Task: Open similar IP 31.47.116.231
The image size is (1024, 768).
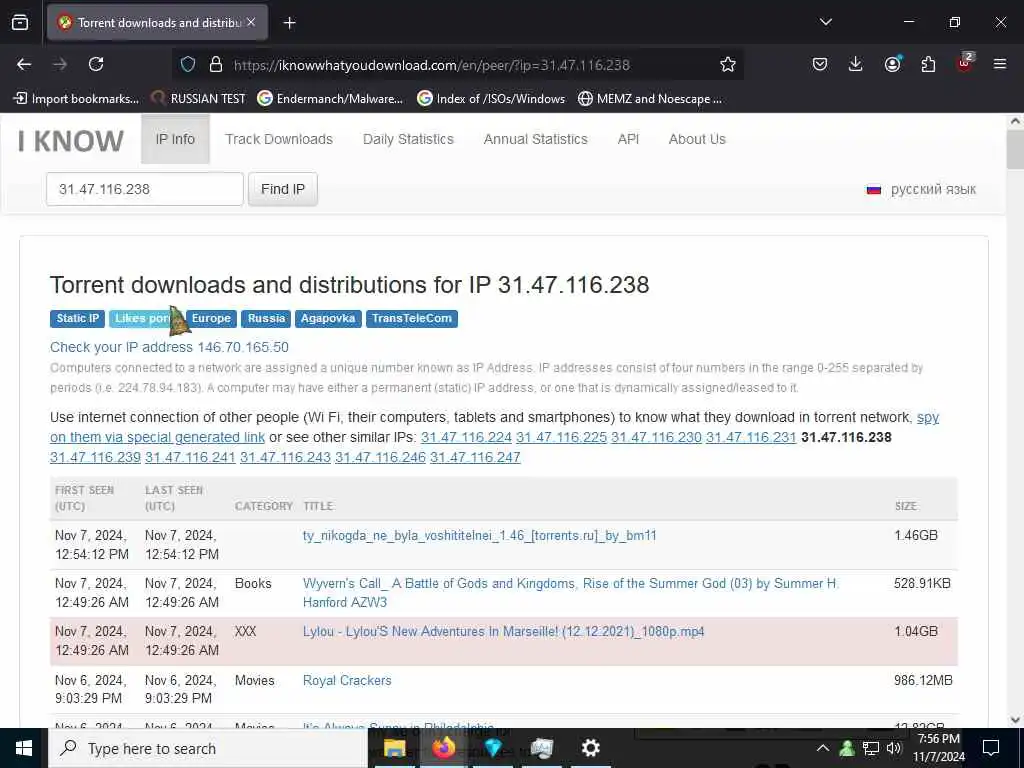Action: pyautogui.click(x=751, y=437)
